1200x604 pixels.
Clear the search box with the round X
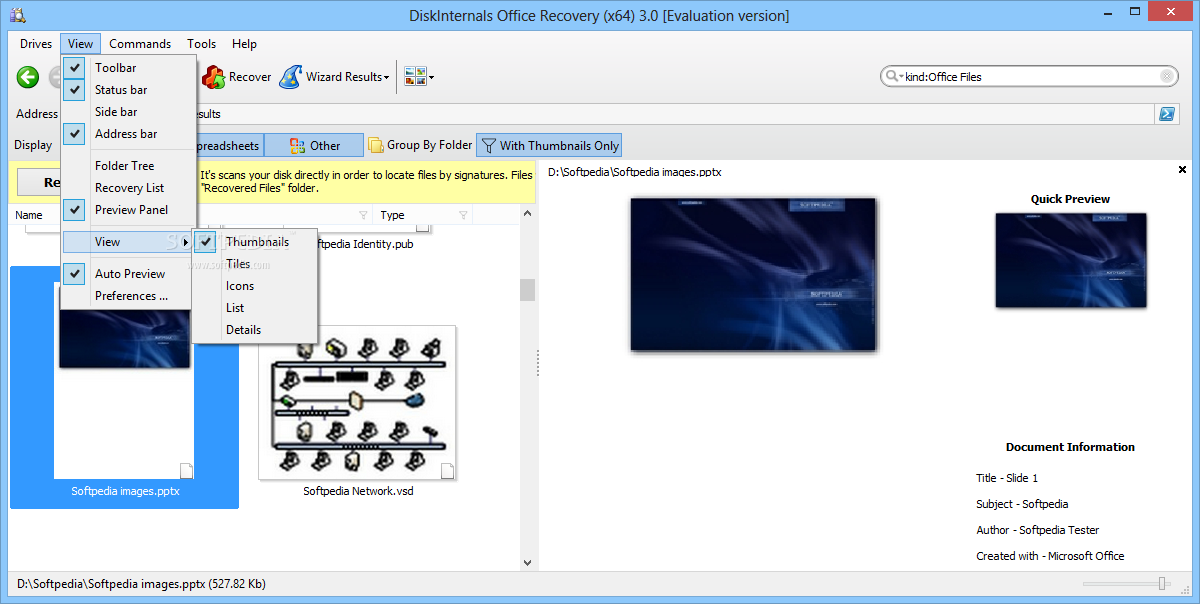click(x=1167, y=77)
